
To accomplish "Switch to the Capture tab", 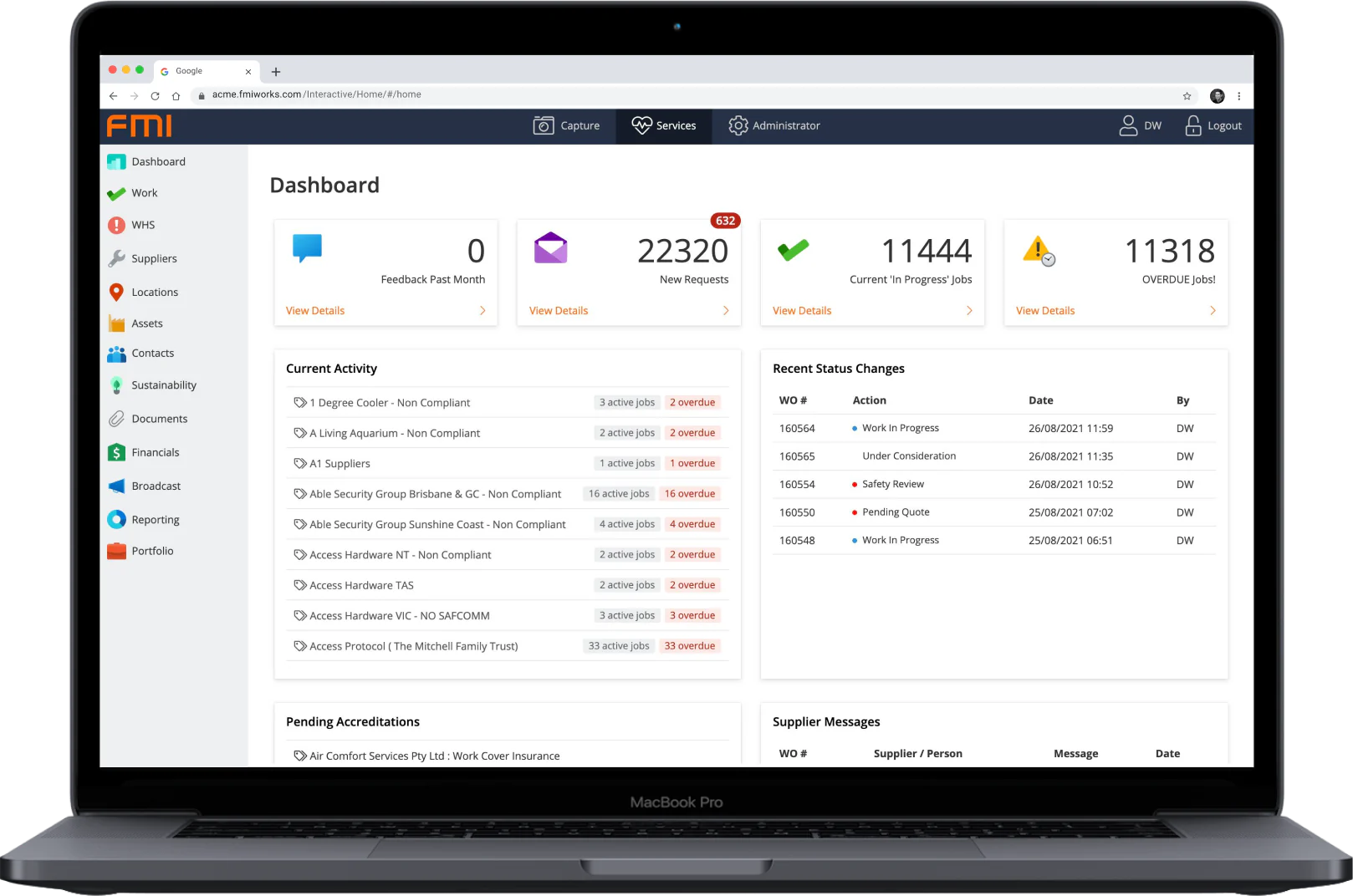I will point(567,125).
